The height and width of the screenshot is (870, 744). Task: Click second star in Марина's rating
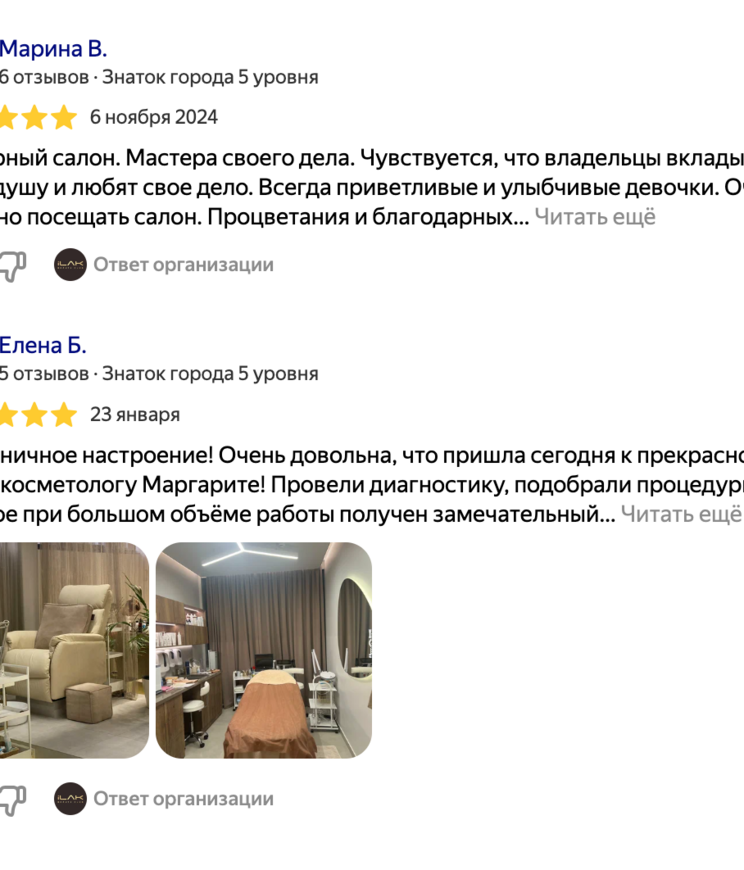(34, 117)
